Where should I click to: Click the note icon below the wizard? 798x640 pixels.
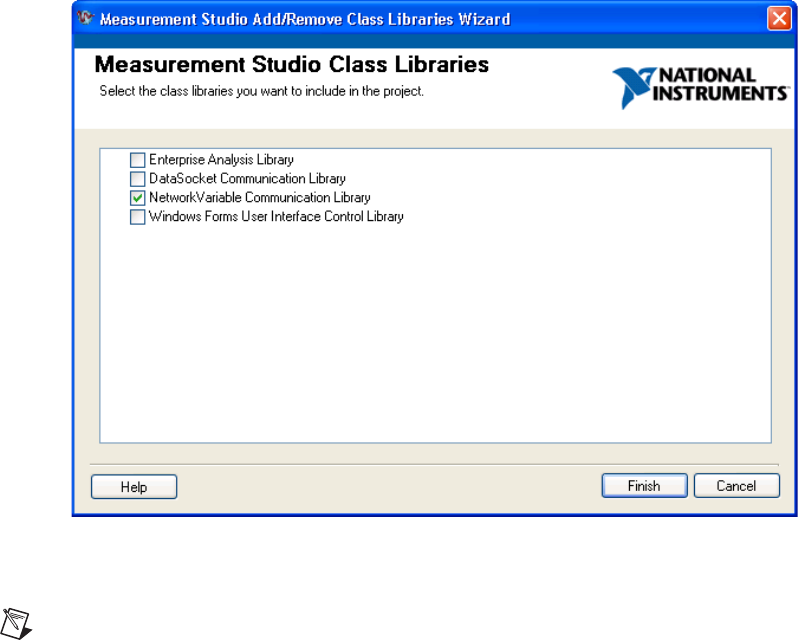pos(16,623)
